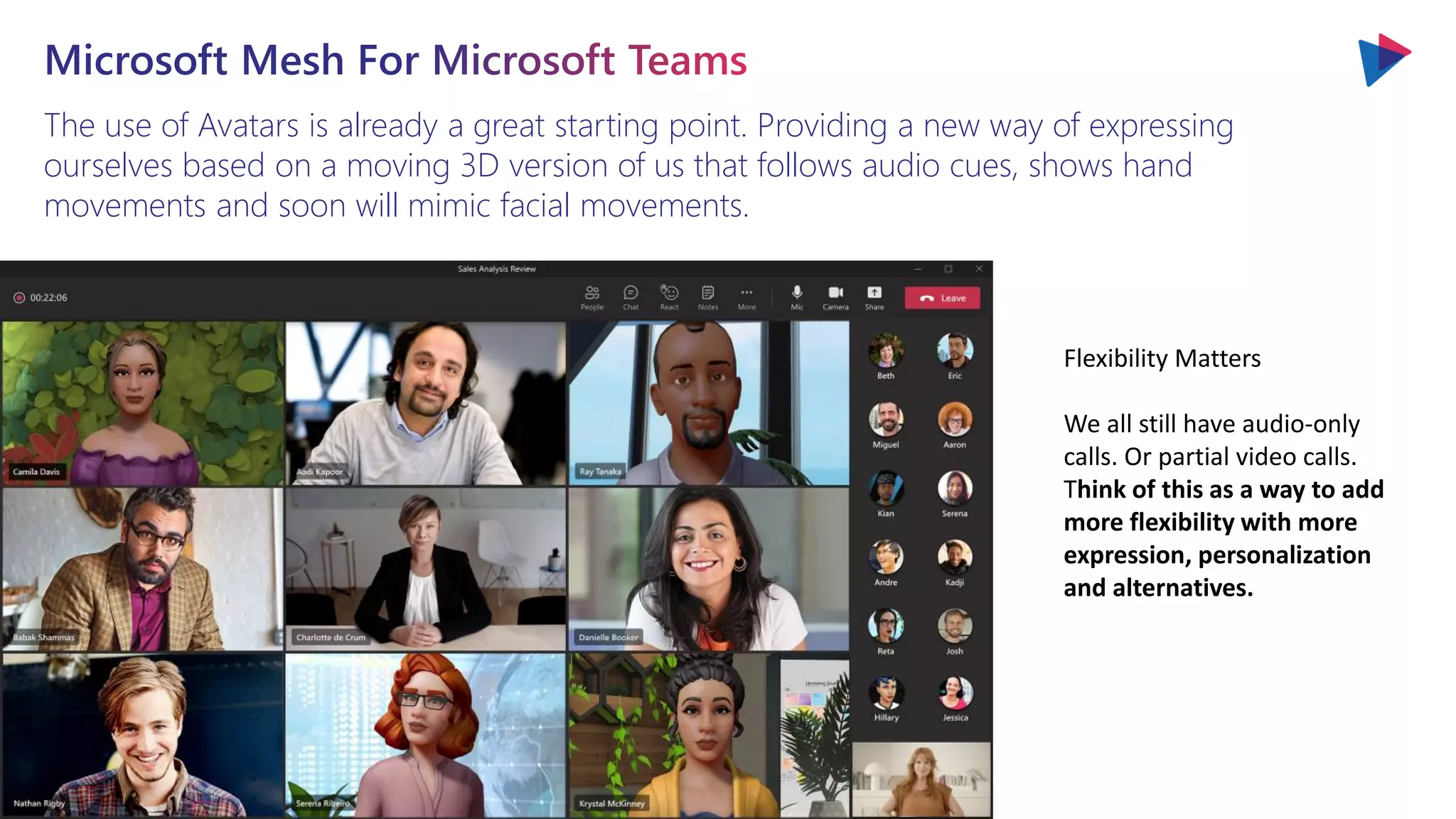Click the Sales Analysis Review title
Image resolution: width=1456 pixels, height=819 pixels.
tap(496, 269)
